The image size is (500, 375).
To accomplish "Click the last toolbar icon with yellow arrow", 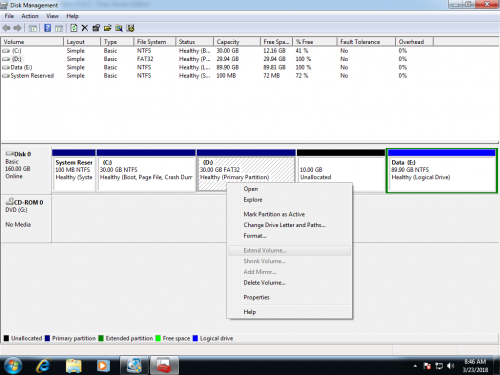I will [x=130, y=28].
